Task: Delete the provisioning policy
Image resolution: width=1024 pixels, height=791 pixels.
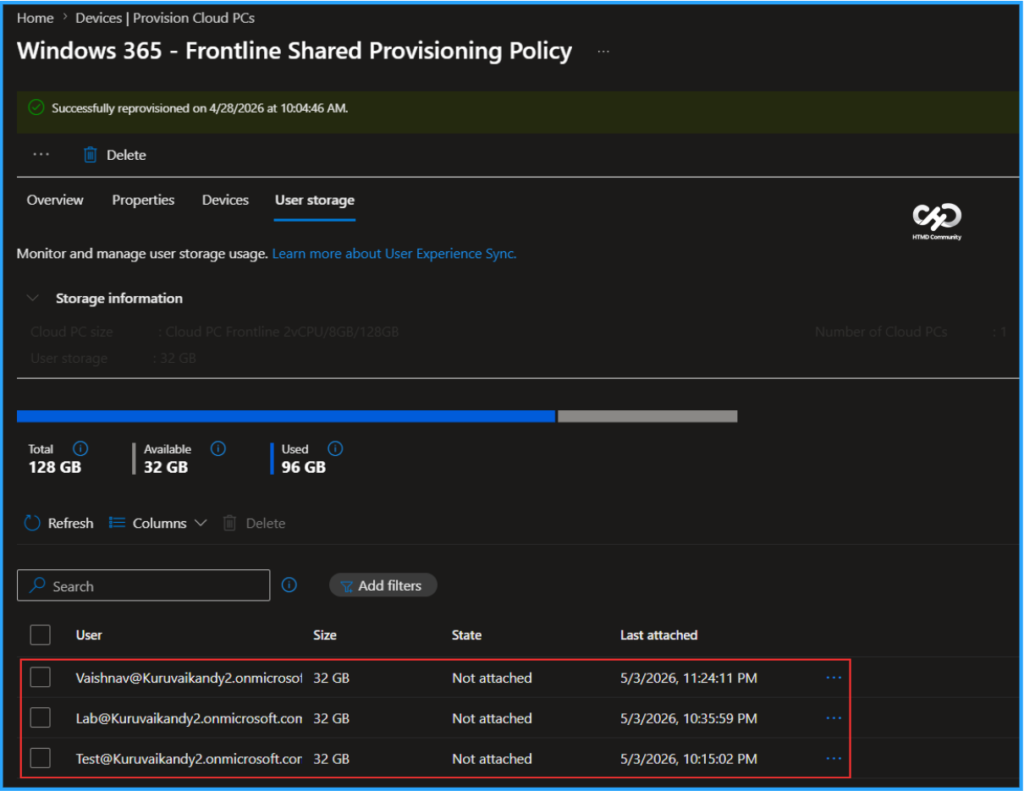Action: [115, 155]
